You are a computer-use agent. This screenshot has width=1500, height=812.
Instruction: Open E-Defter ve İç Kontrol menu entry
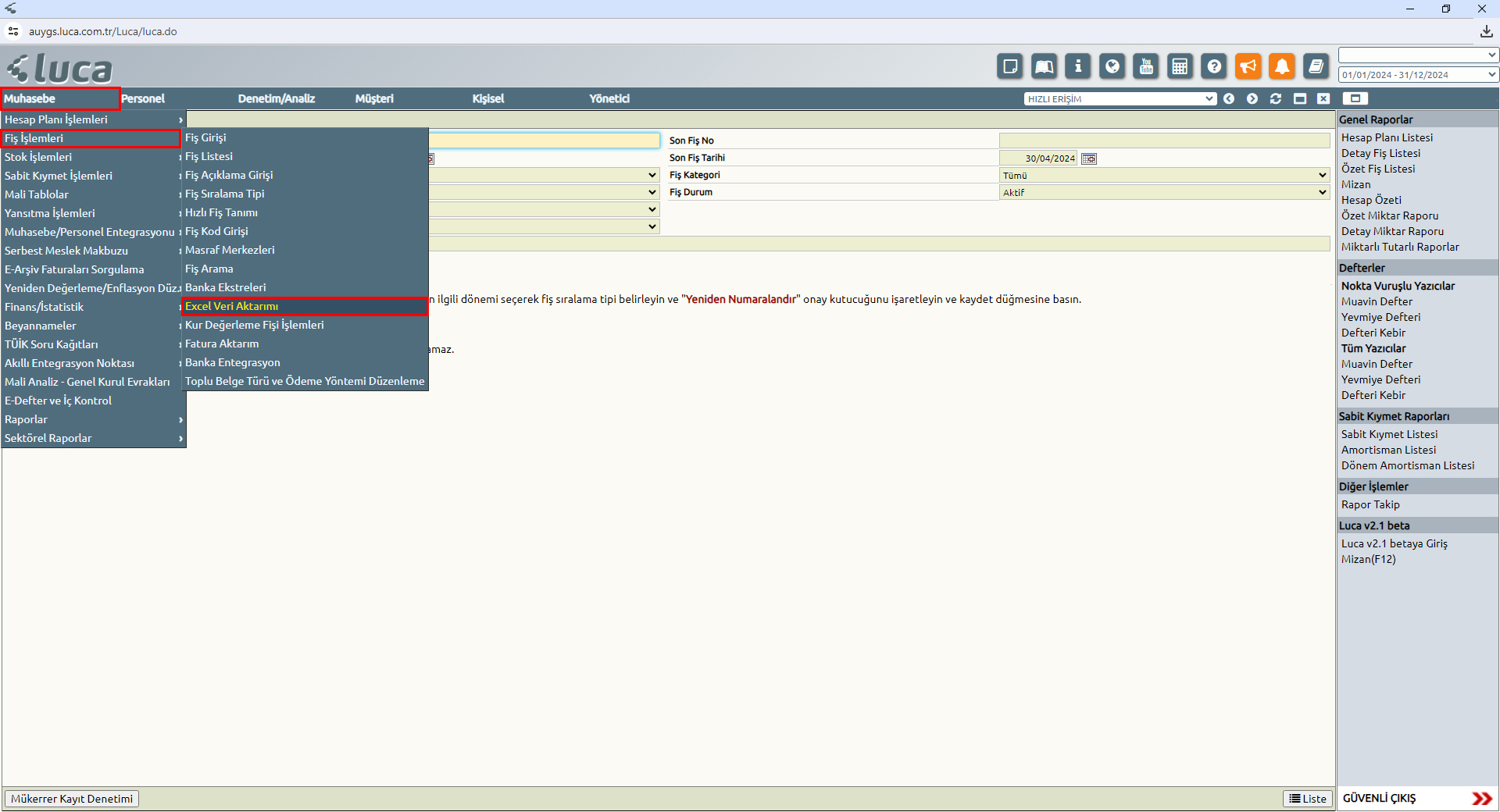tap(93, 401)
